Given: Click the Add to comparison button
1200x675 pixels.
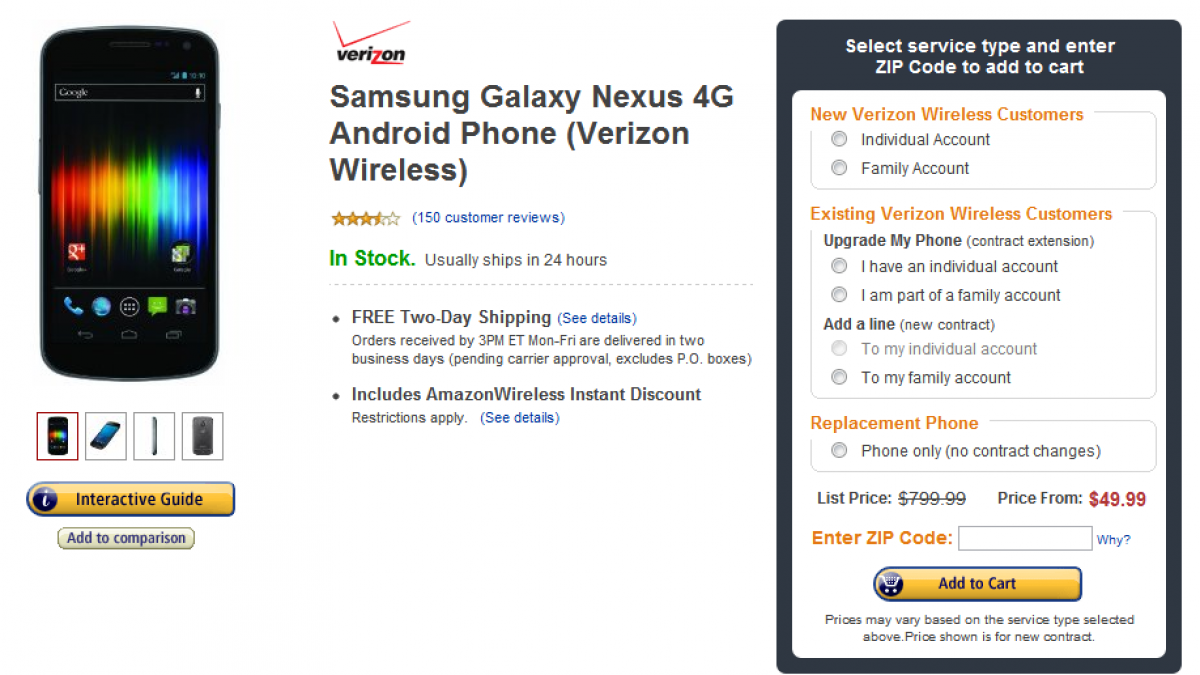Looking at the screenshot, I should point(126,538).
